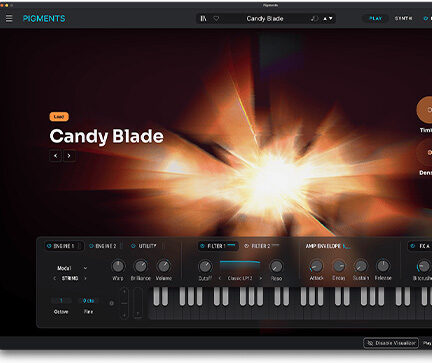Click the Attack knob

click(x=316, y=266)
